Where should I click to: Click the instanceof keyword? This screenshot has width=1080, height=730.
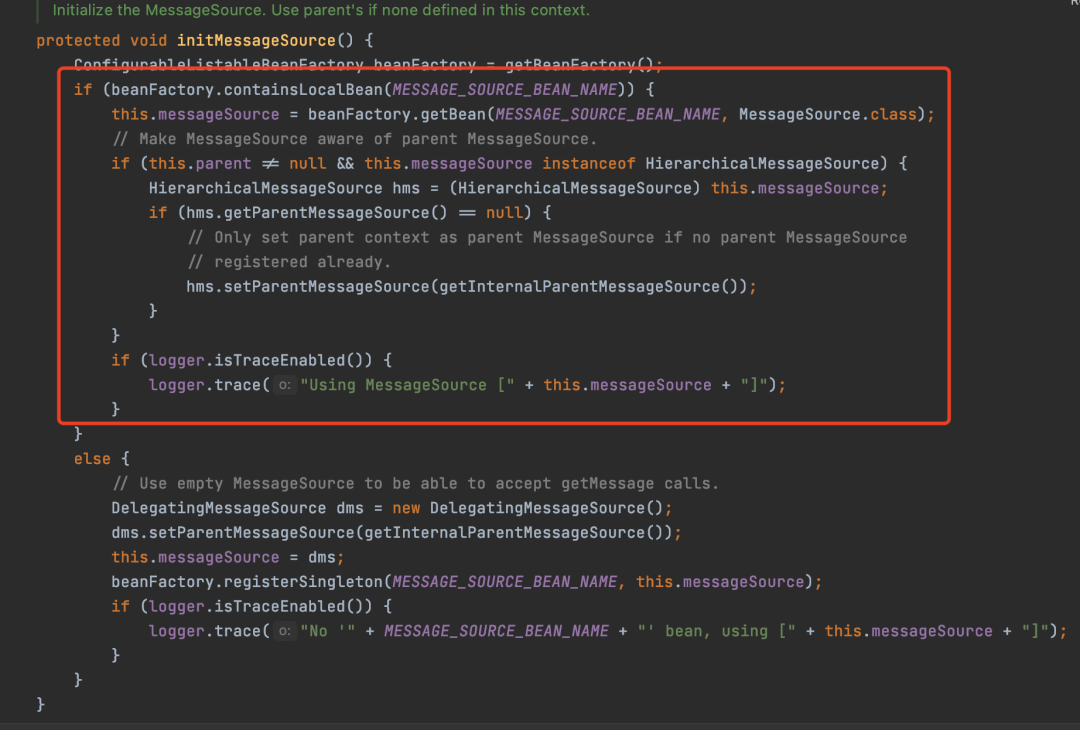[589, 163]
